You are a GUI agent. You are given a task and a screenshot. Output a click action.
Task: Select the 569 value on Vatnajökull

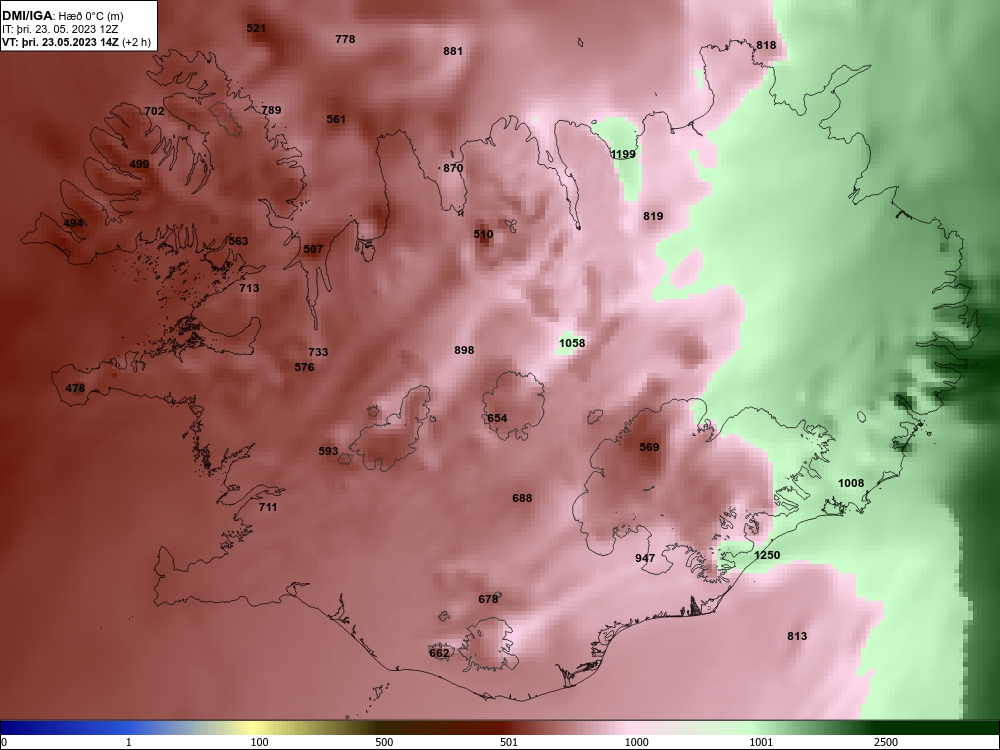(x=649, y=448)
